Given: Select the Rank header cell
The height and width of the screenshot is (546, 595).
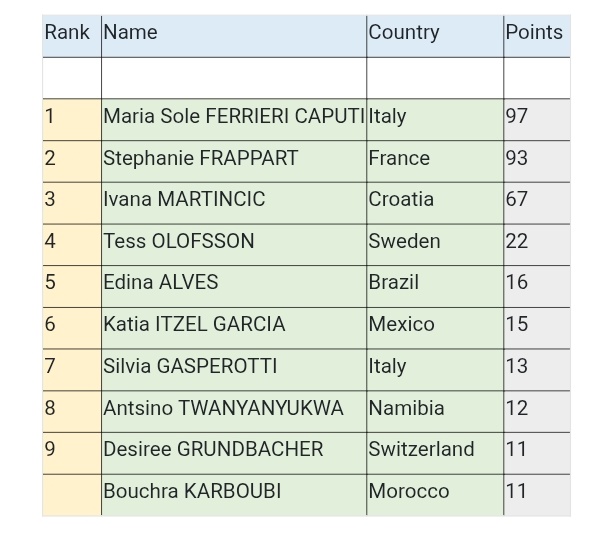Looking at the screenshot, I should 72,36.
